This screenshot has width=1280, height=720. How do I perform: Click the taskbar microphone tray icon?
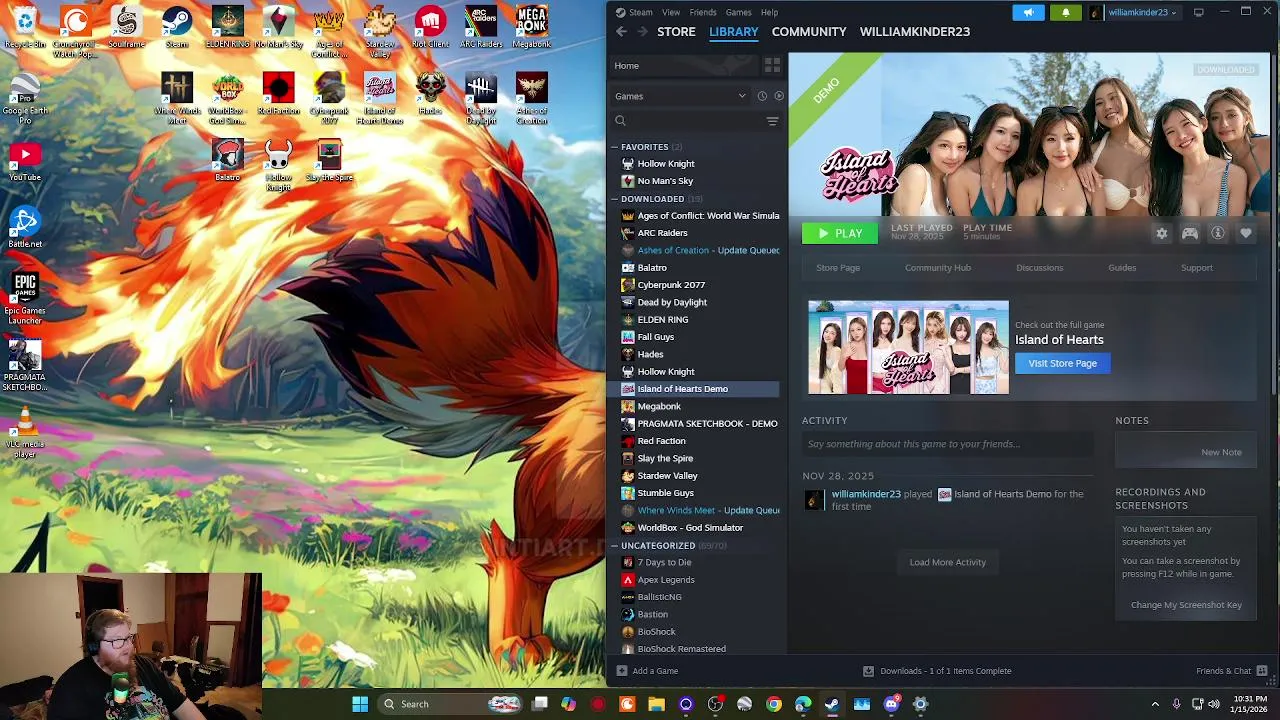tap(1176, 704)
